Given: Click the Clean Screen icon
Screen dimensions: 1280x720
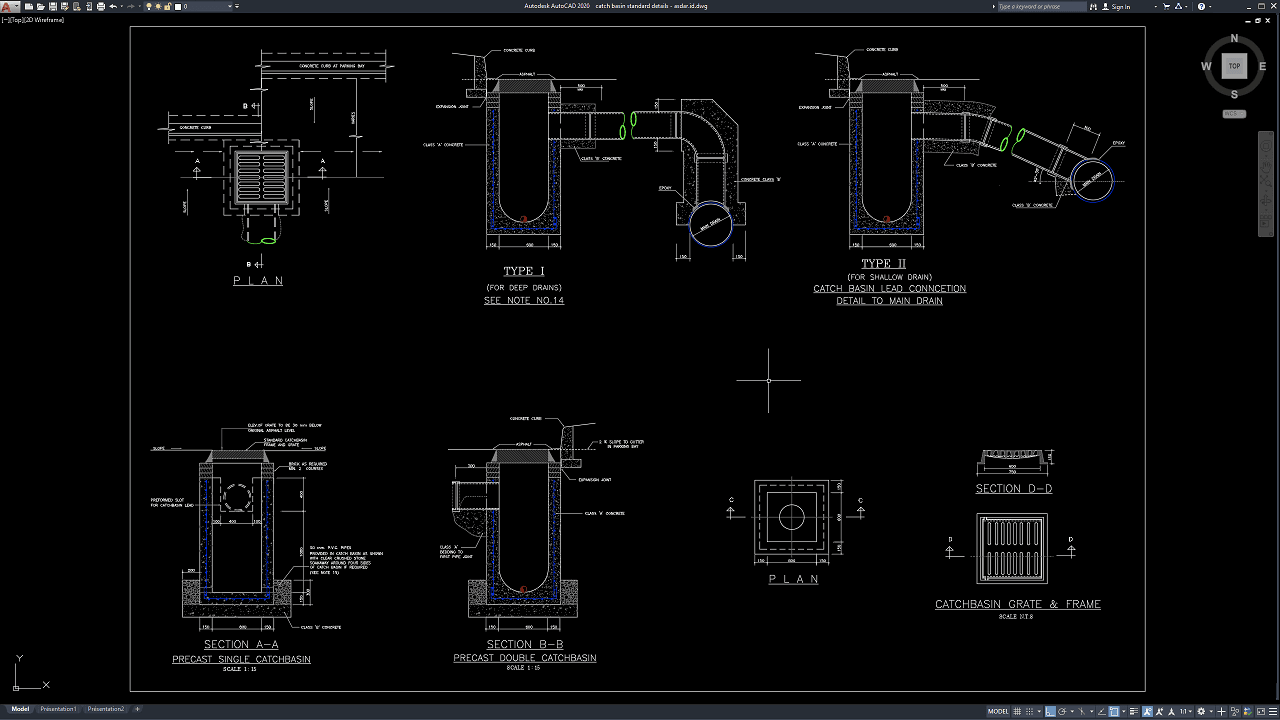Looking at the screenshot, I should pos(1261,711).
